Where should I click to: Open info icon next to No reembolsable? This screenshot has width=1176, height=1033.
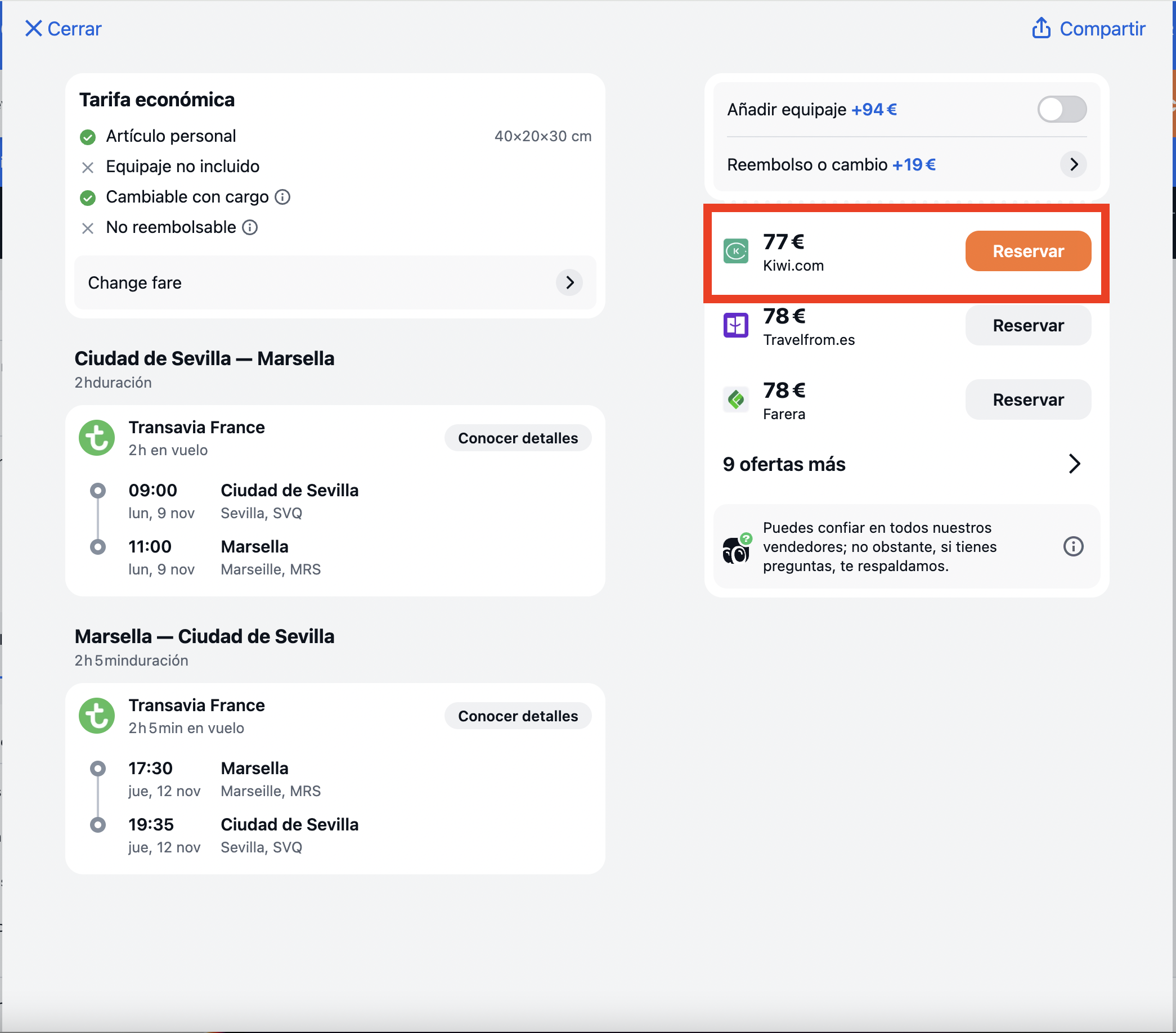click(x=250, y=227)
